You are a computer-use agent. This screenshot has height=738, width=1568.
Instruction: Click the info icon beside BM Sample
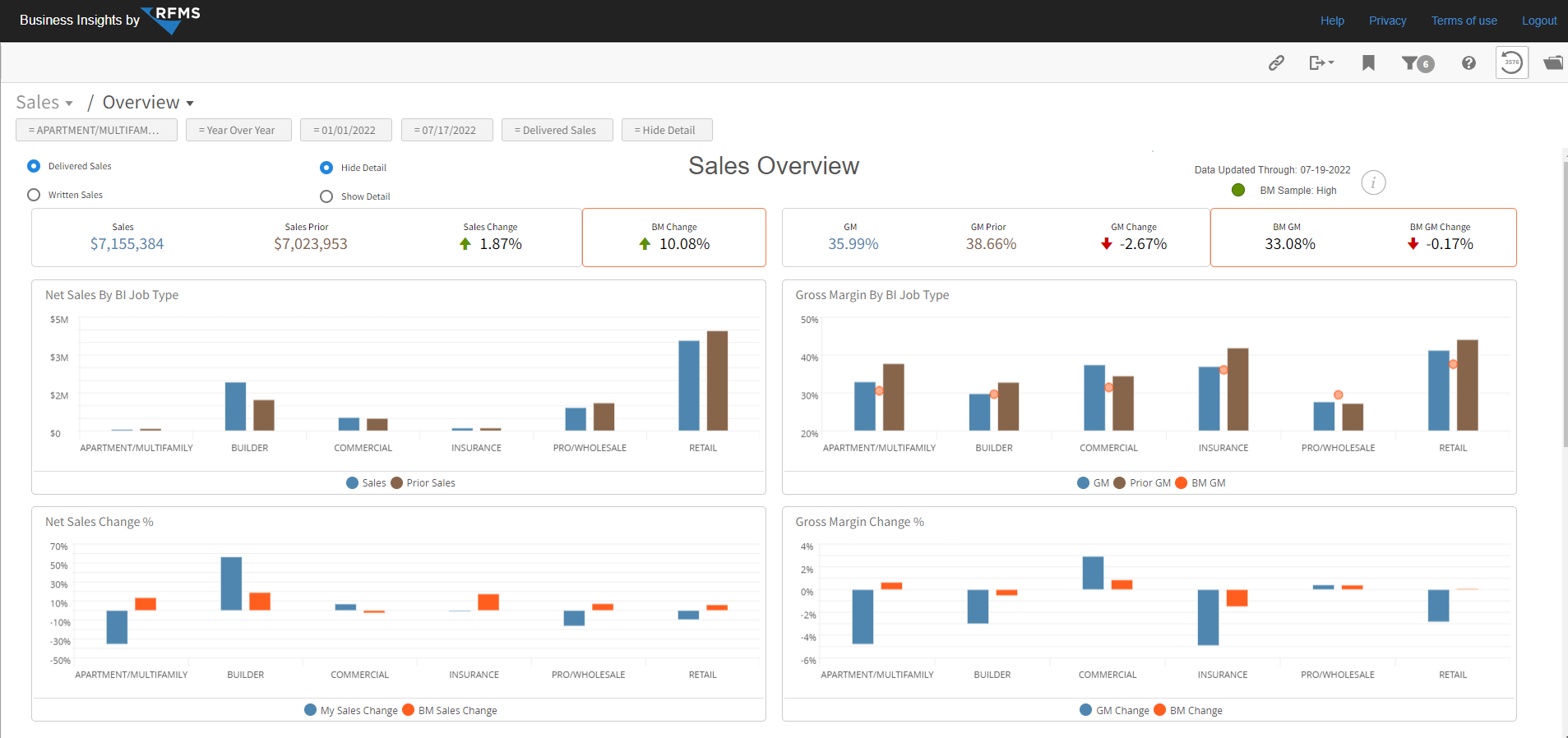[x=1373, y=182]
